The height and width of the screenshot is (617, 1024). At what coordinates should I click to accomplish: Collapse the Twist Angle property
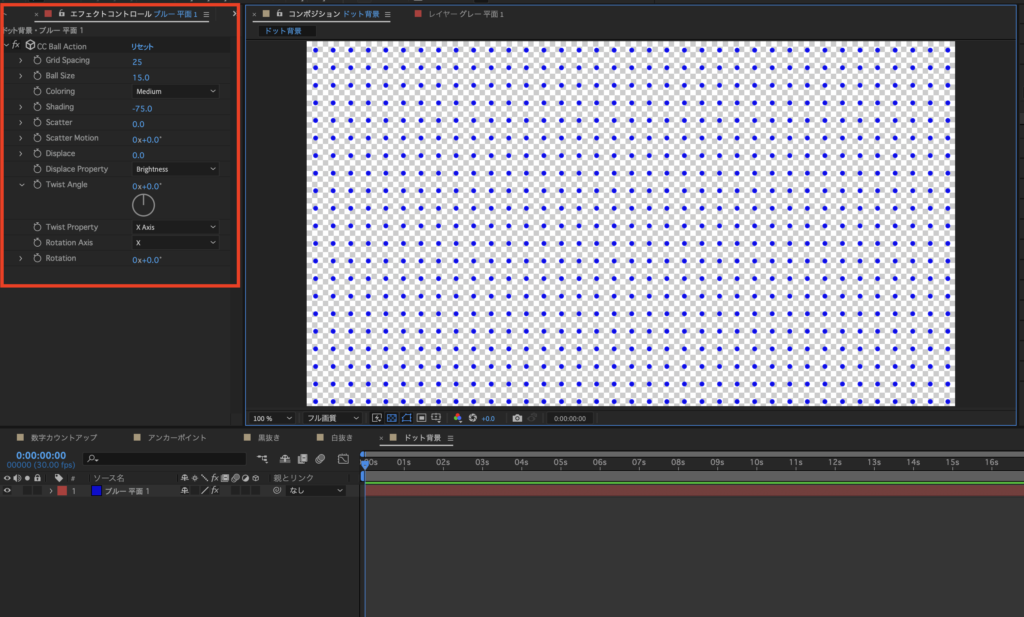tap(21, 185)
